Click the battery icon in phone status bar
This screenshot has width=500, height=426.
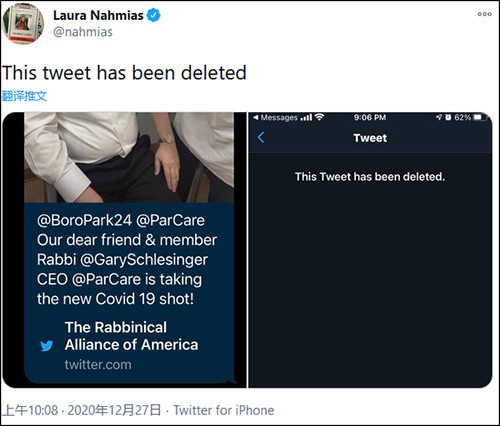480,117
